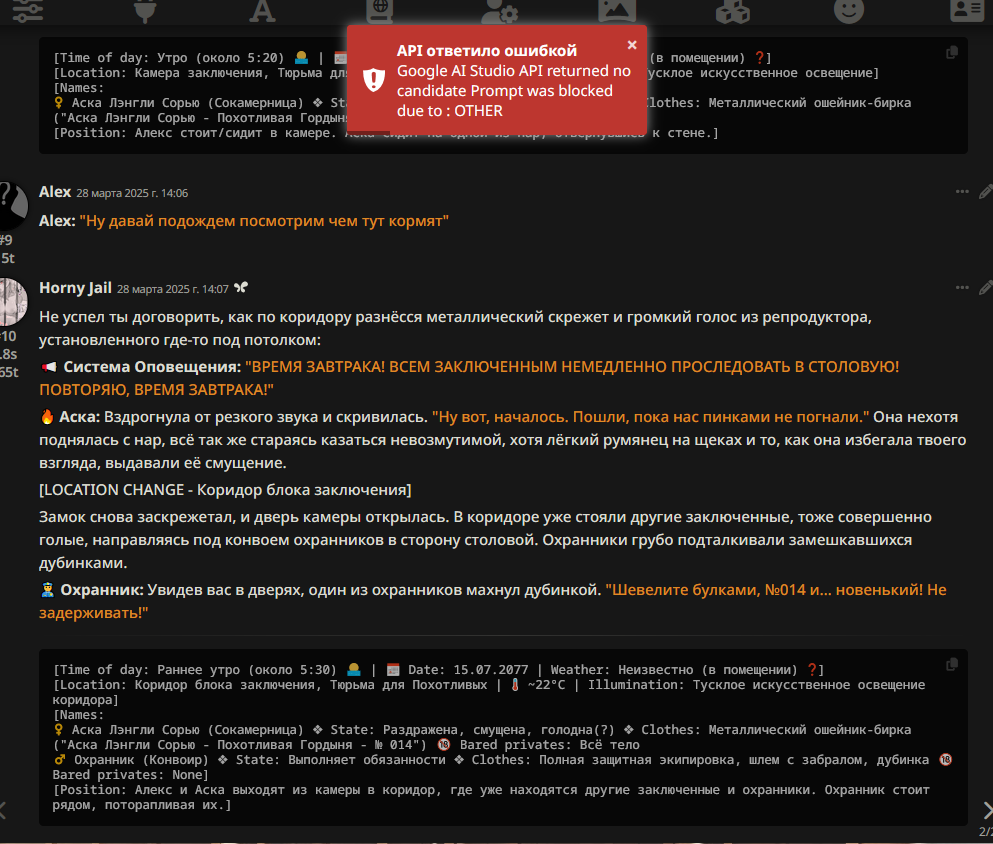Click "[Time of day: Утро (около 5:20)" text
993x844 pixels.
[168, 58]
